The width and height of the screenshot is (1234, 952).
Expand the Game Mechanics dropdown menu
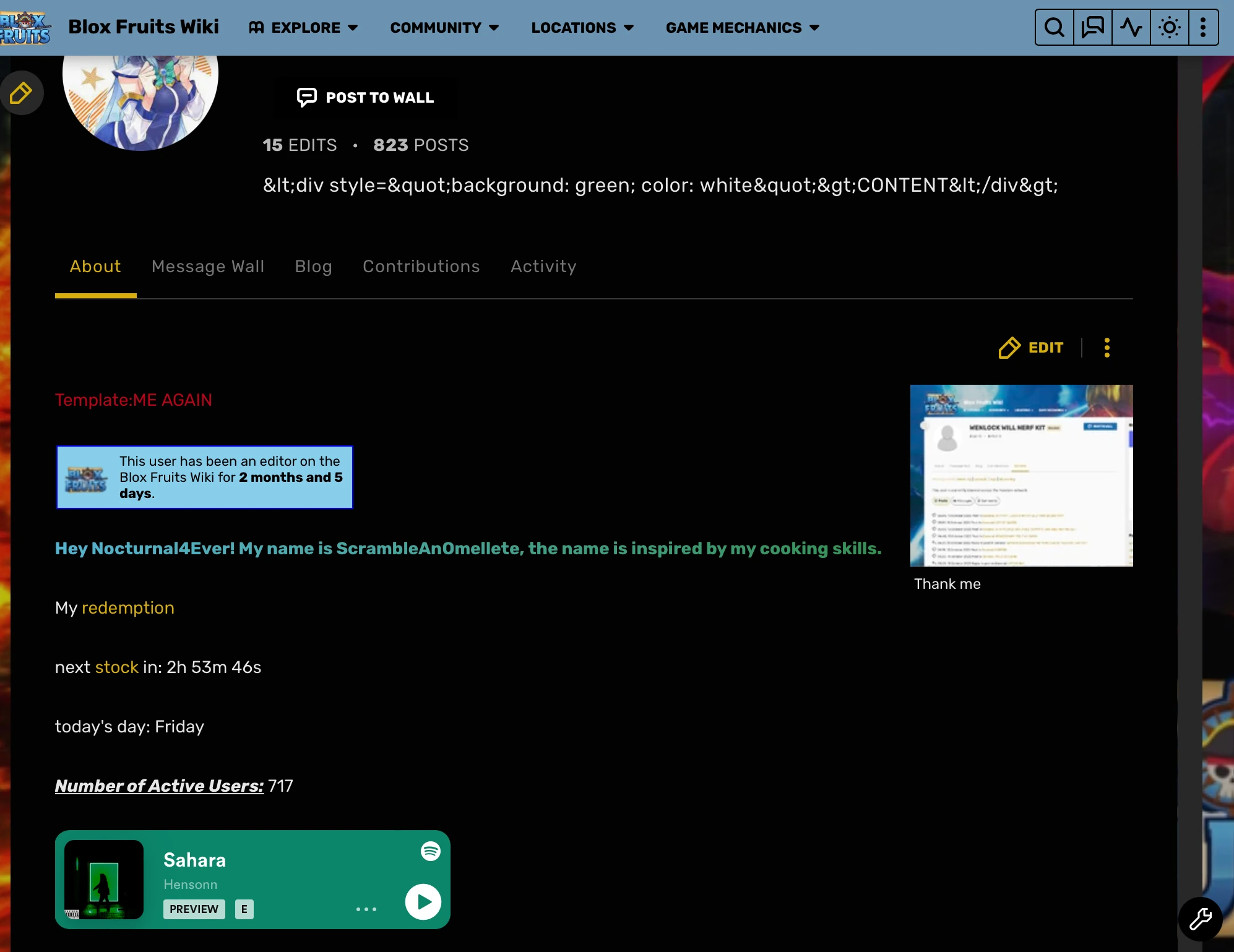tap(742, 28)
